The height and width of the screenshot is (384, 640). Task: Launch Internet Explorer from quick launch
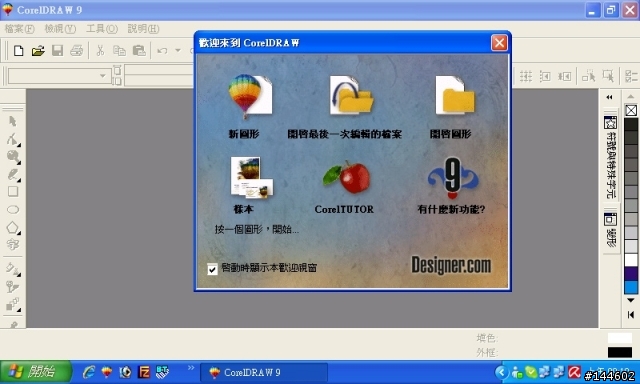coord(89,372)
